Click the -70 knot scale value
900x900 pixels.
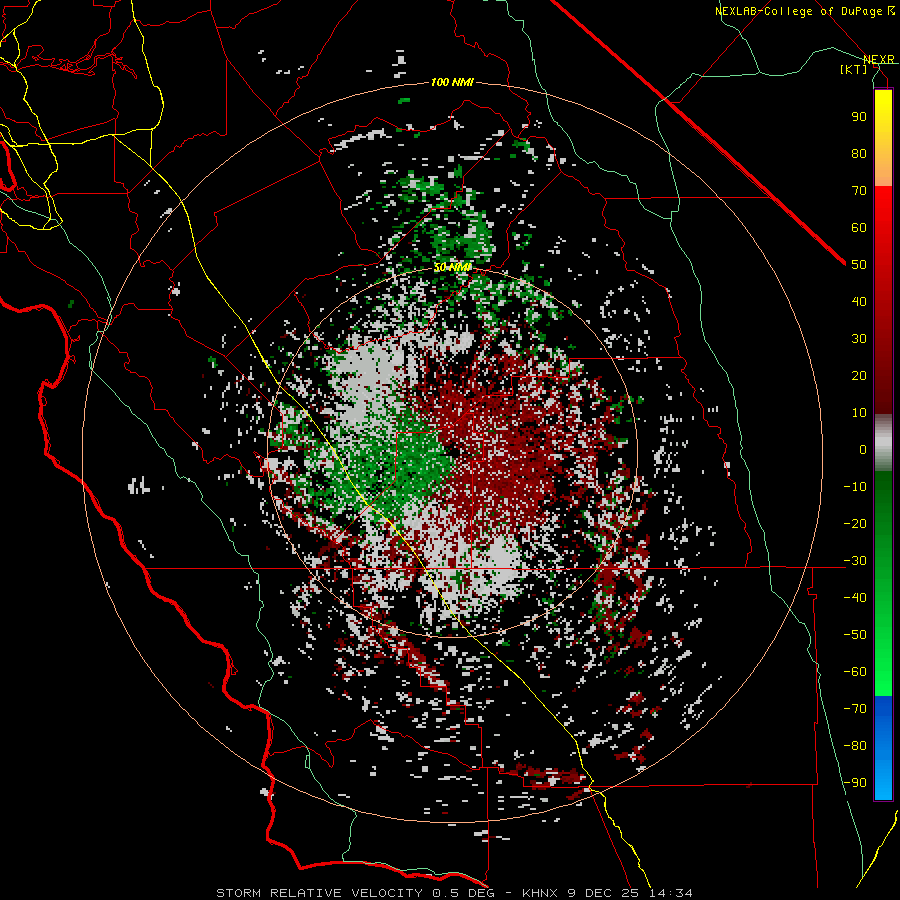855,709
